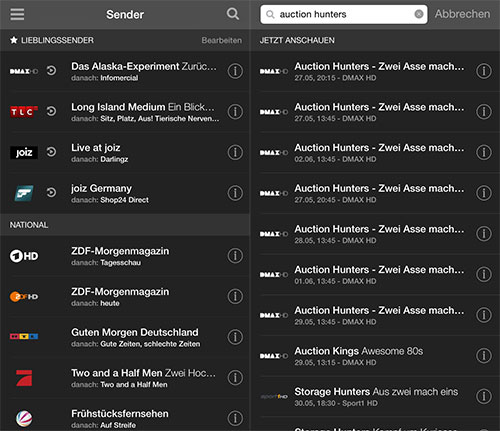Open joiz Germany program title
This screenshot has height=431, width=500.
pos(101,189)
